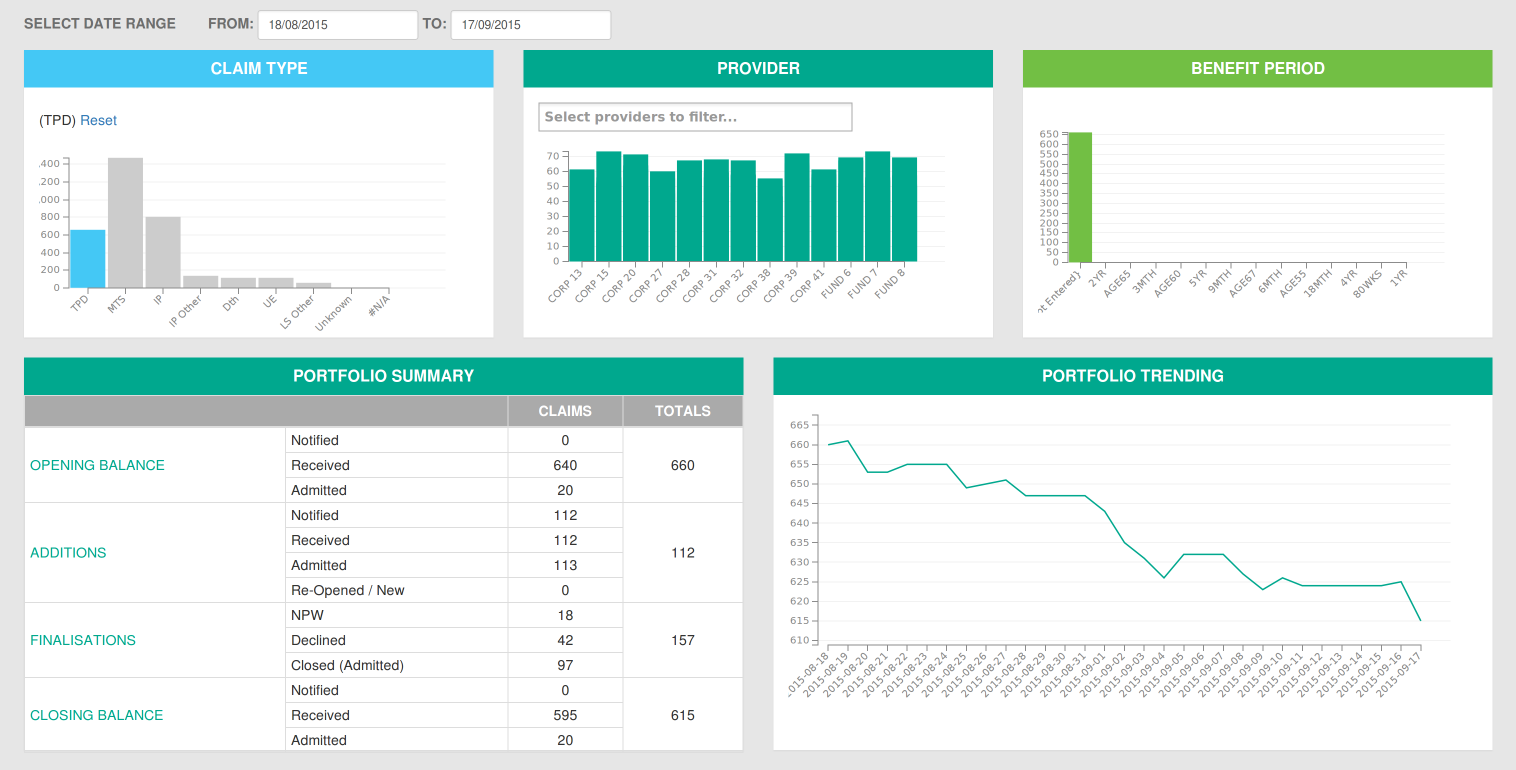Click the CLOSING BALANCE row label
Image resolution: width=1516 pixels, height=770 pixels.
(96, 715)
